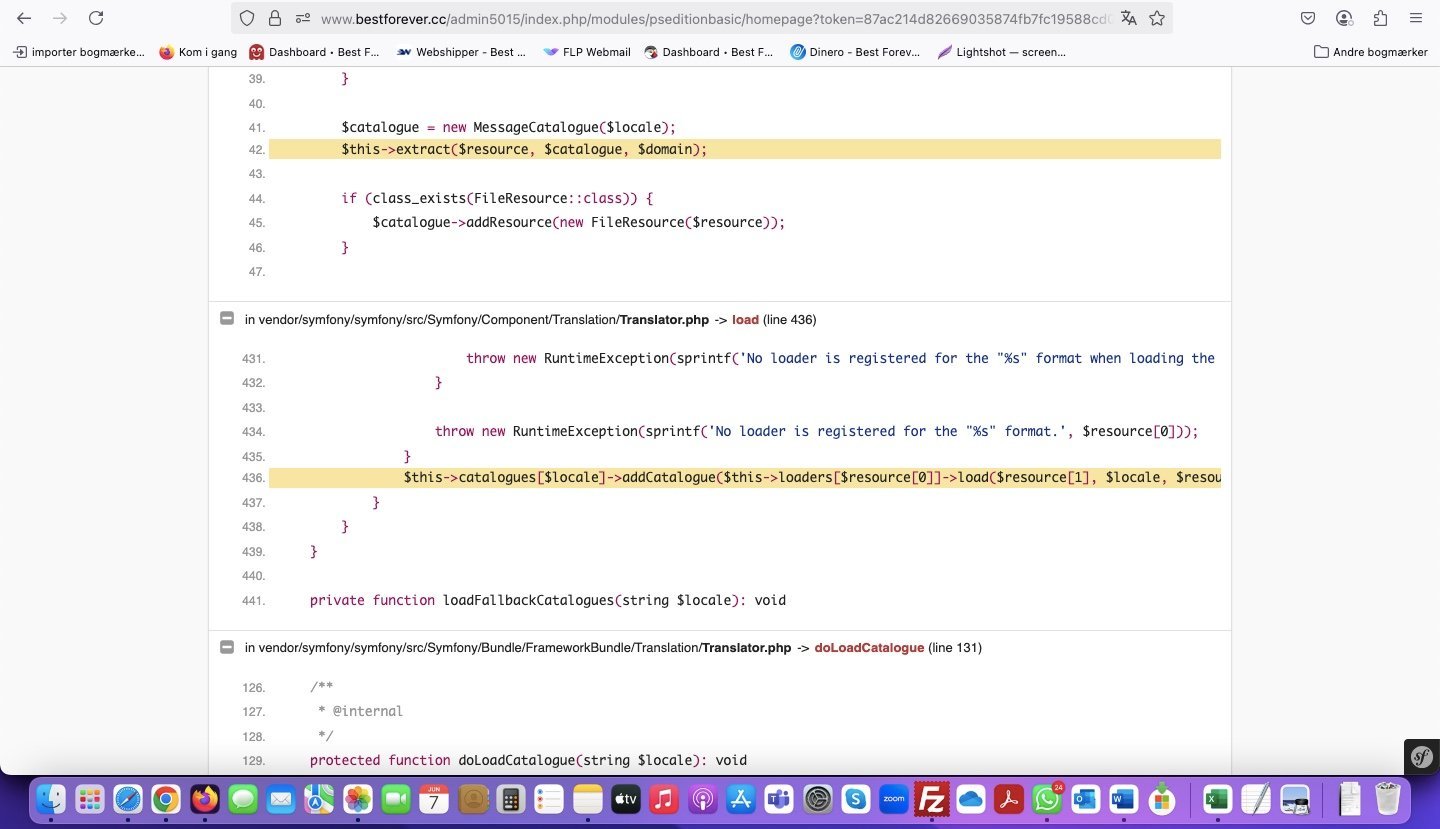Collapse the Translator.php load trace block
Image resolution: width=1440 pixels, height=829 pixels.
pyautogui.click(x=226, y=319)
